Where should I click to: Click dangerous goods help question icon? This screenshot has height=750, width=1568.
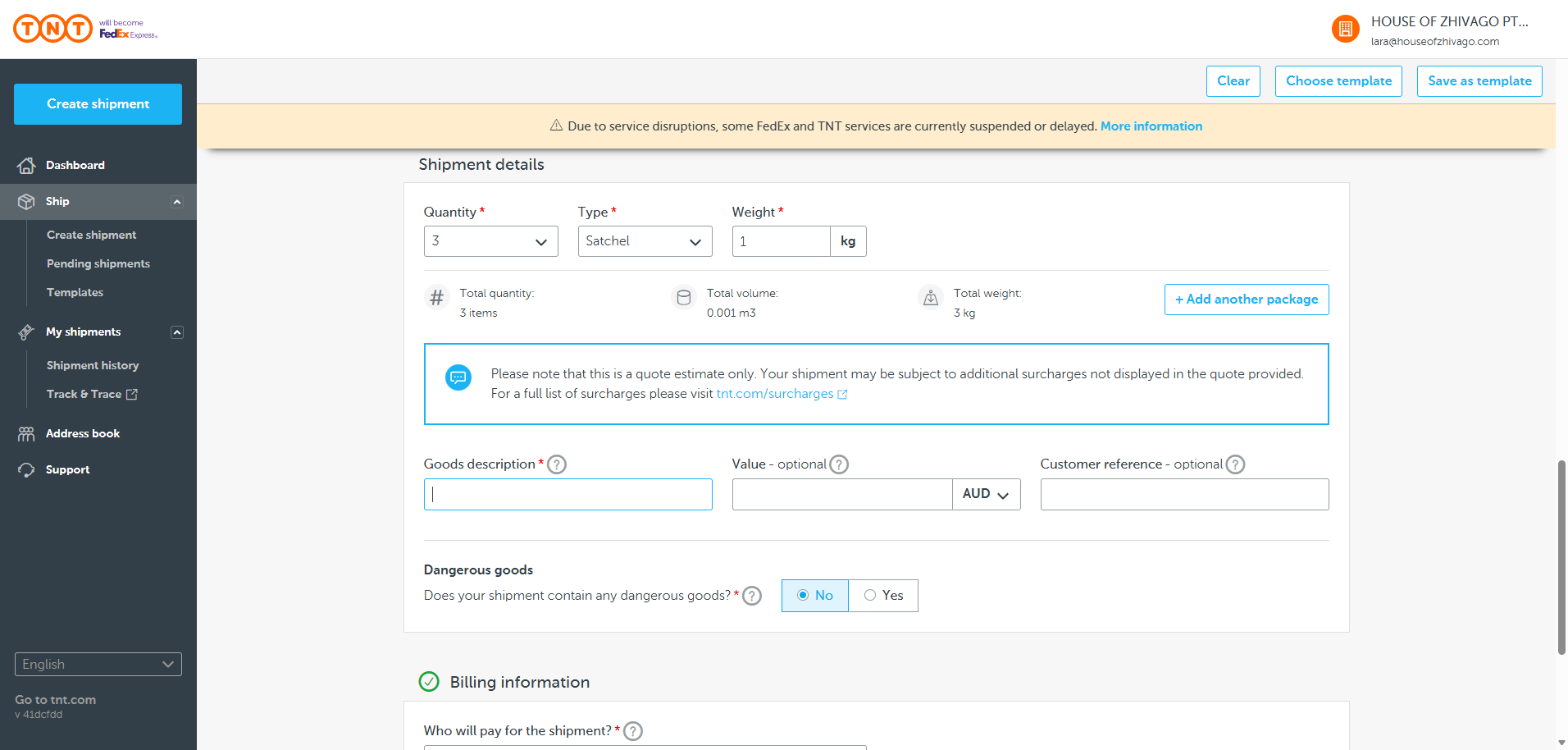(x=752, y=596)
